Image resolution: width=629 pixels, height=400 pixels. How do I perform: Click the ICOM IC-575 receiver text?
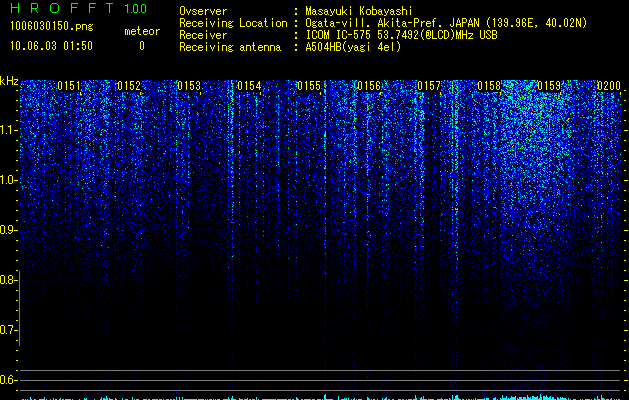(x=402, y=35)
